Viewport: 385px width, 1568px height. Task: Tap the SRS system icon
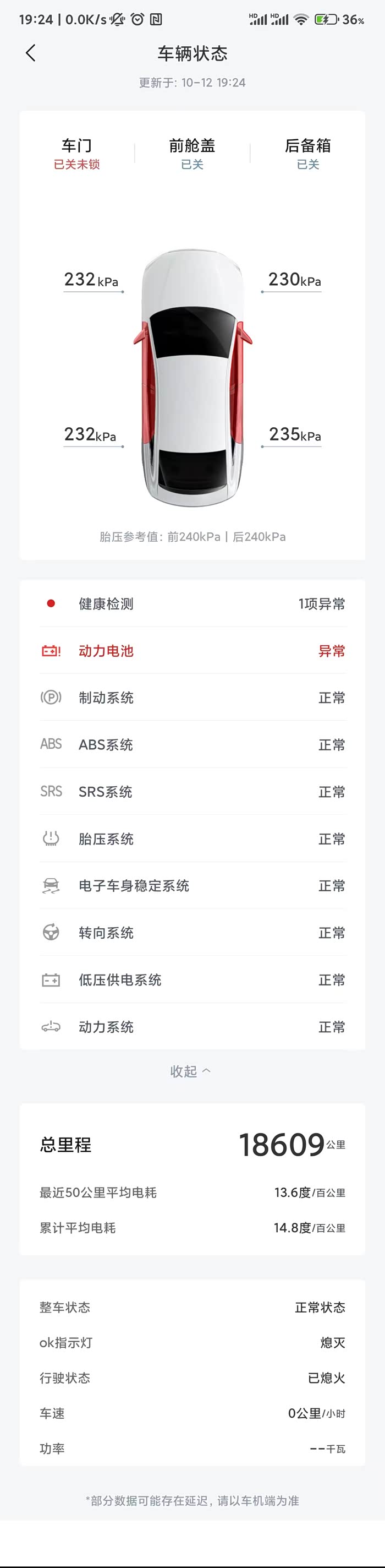coord(51,791)
